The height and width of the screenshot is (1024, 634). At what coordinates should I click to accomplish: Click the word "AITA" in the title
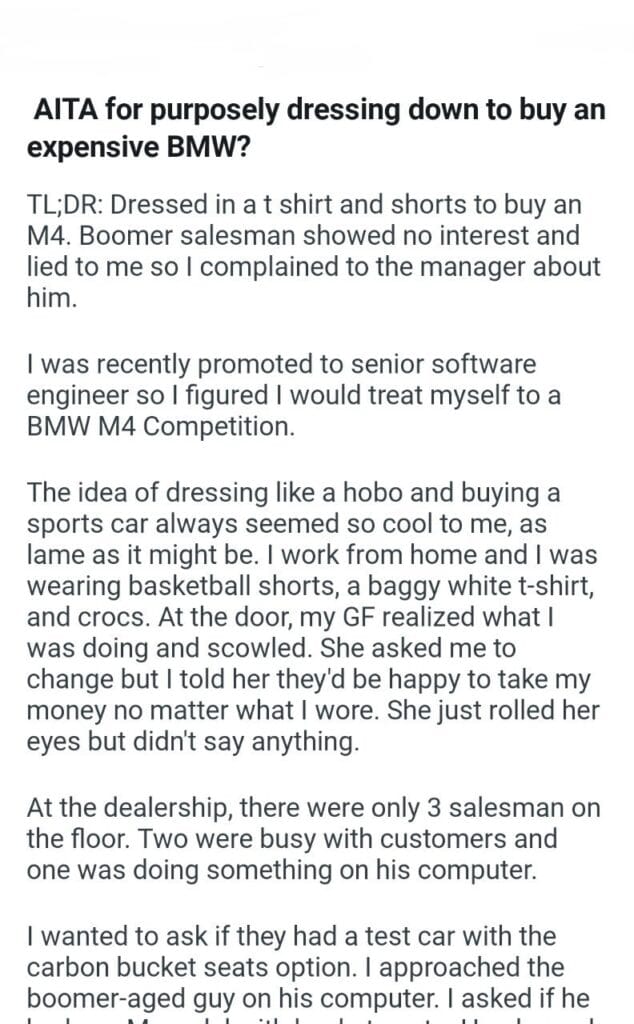(x=63, y=110)
